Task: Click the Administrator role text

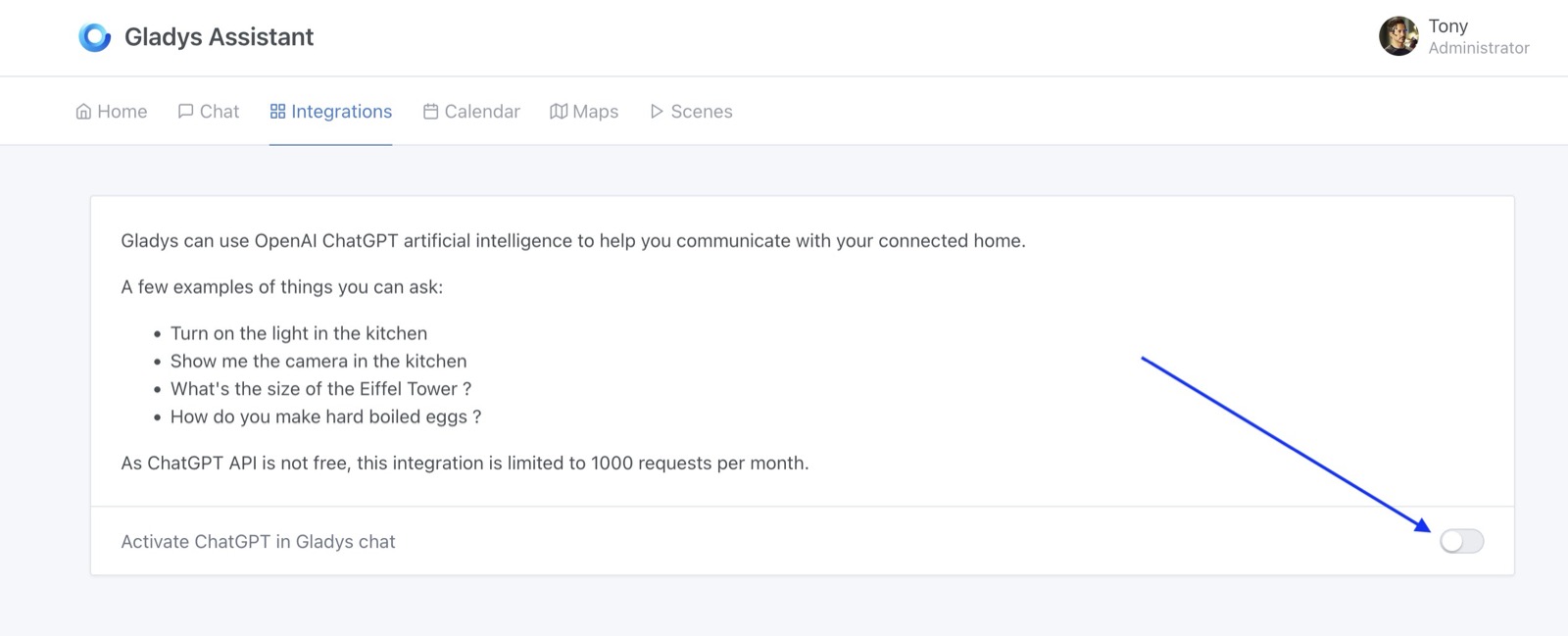Action: click(x=1478, y=48)
